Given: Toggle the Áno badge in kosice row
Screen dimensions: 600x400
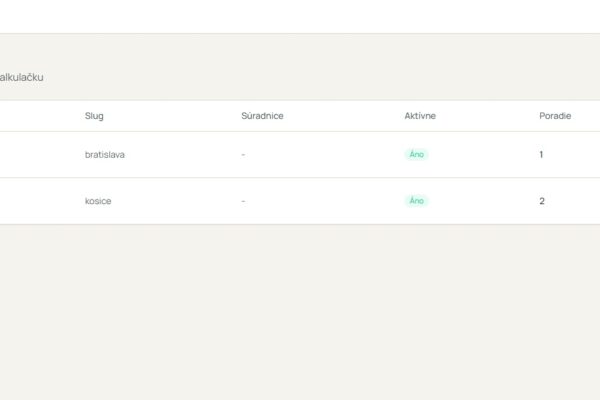Looking at the screenshot, I should click(416, 201).
